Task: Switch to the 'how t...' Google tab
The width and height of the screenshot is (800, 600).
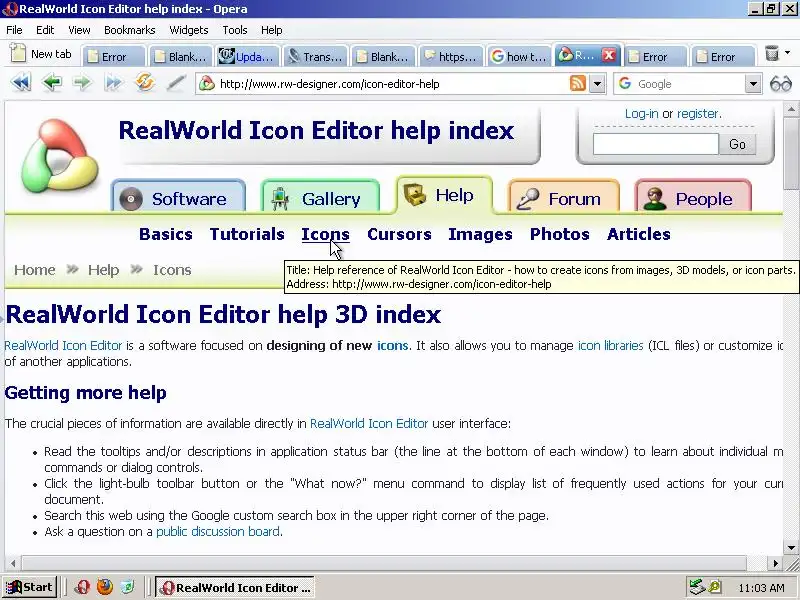Action: point(518,57)
